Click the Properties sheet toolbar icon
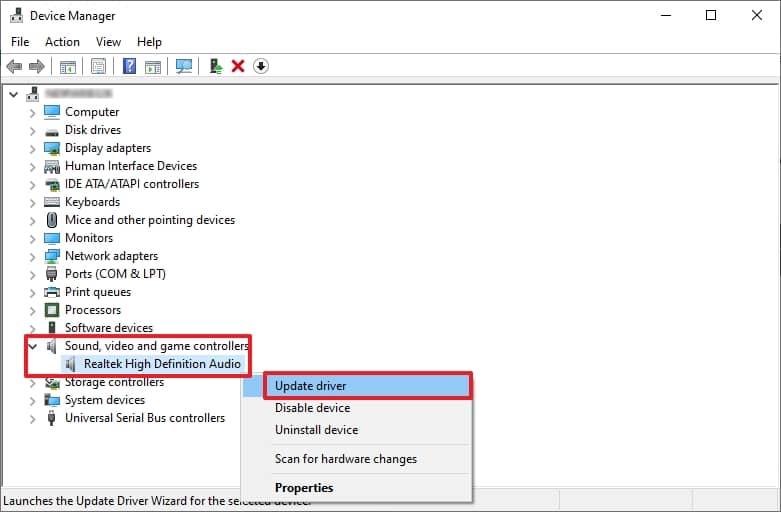 click(98, 66)
